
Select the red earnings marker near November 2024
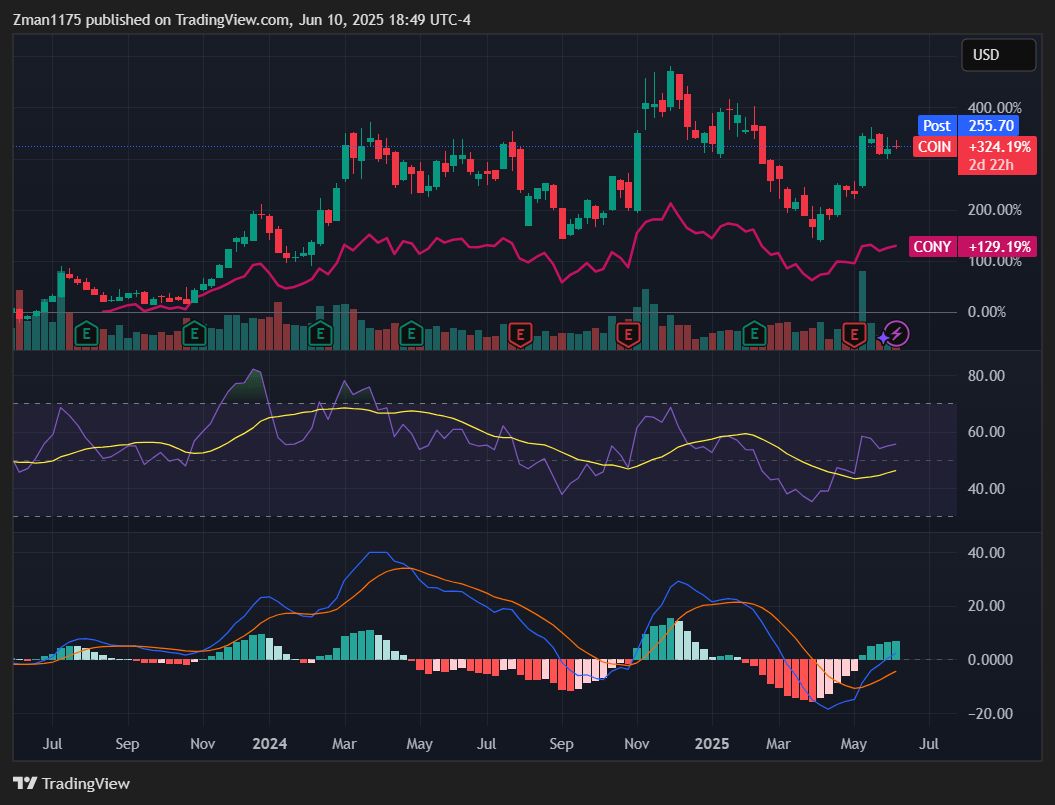pyautogui.click(x=628, y=335)
